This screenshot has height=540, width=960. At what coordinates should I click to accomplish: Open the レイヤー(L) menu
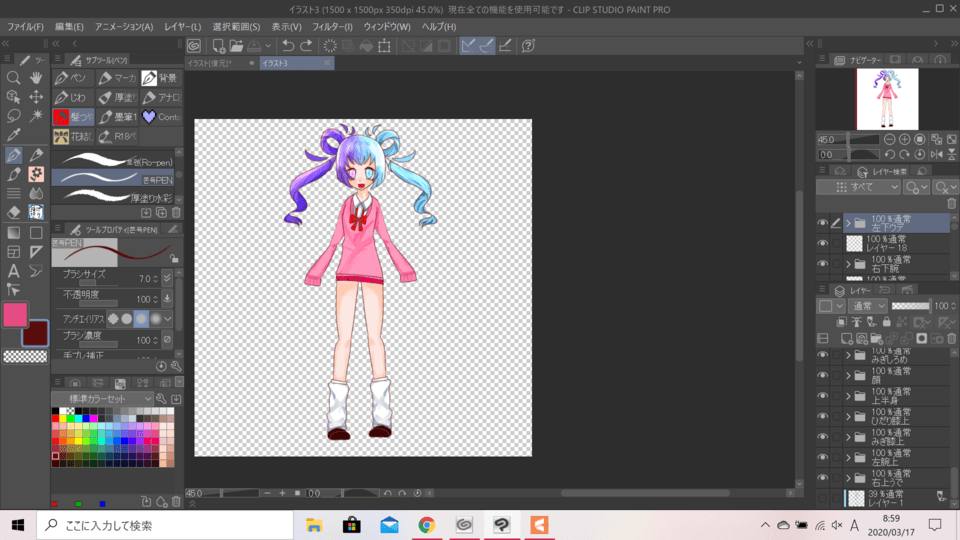pos(182,27)
